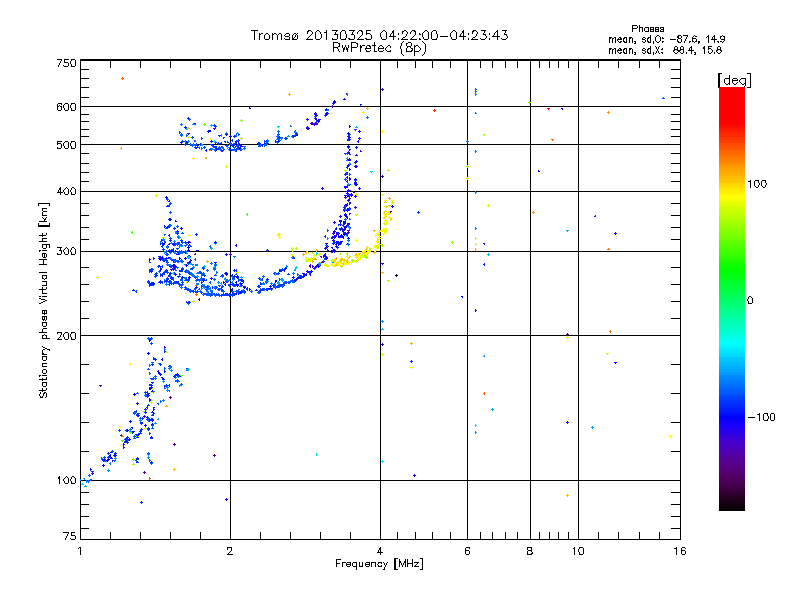
Task: Click the 'RwPretec (8p)' subtitle
Action: tap(379, 48)
